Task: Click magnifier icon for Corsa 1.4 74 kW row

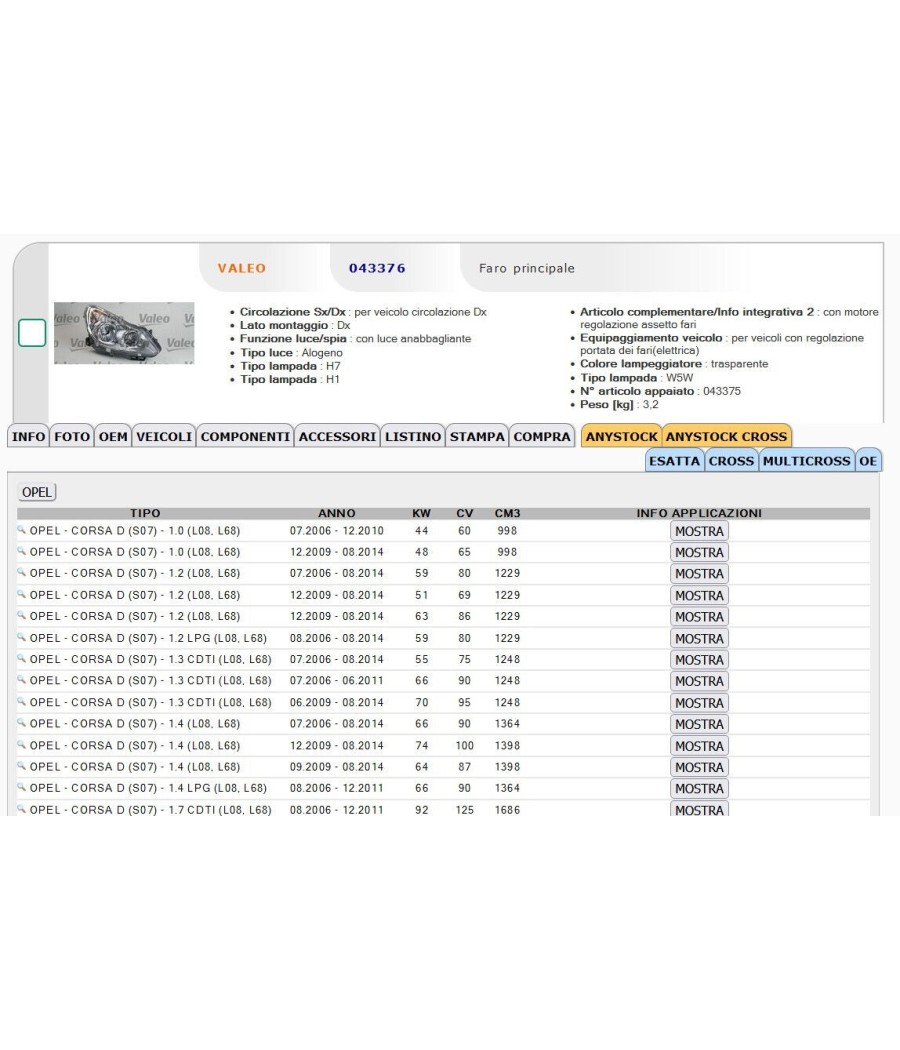Action: (x=21, y=745)
